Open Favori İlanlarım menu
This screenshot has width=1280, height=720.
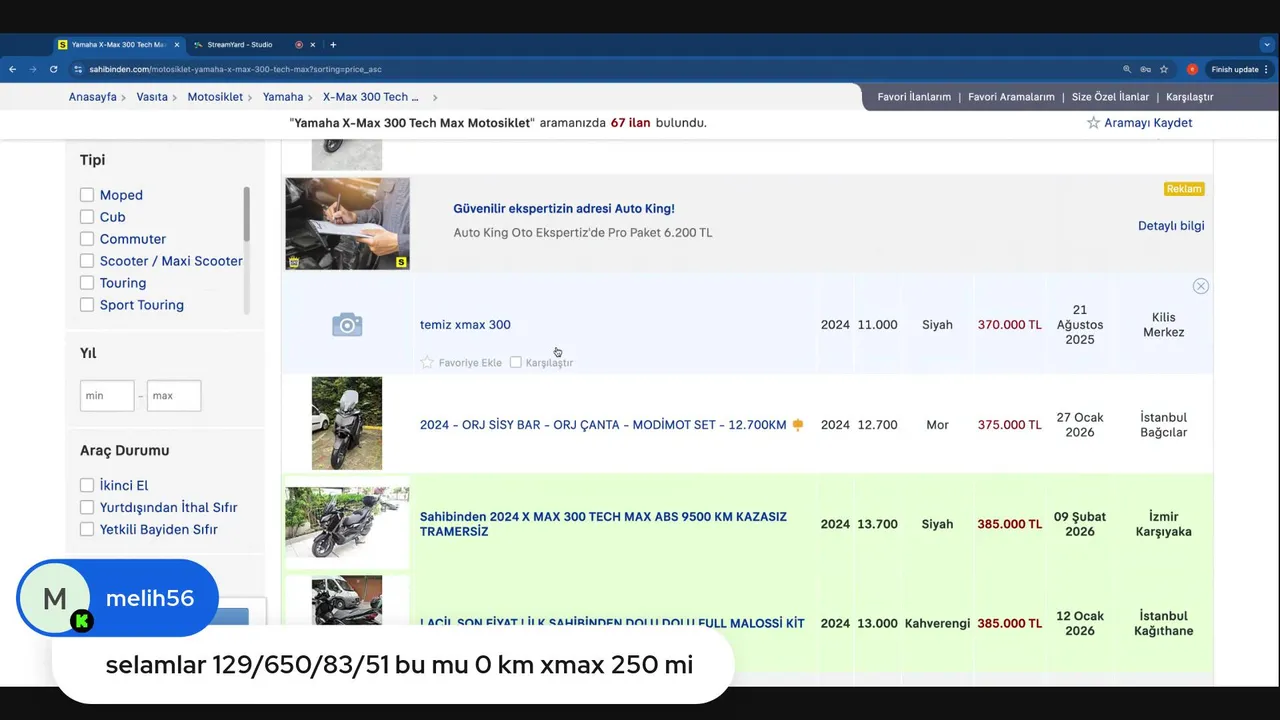[914, 97]
